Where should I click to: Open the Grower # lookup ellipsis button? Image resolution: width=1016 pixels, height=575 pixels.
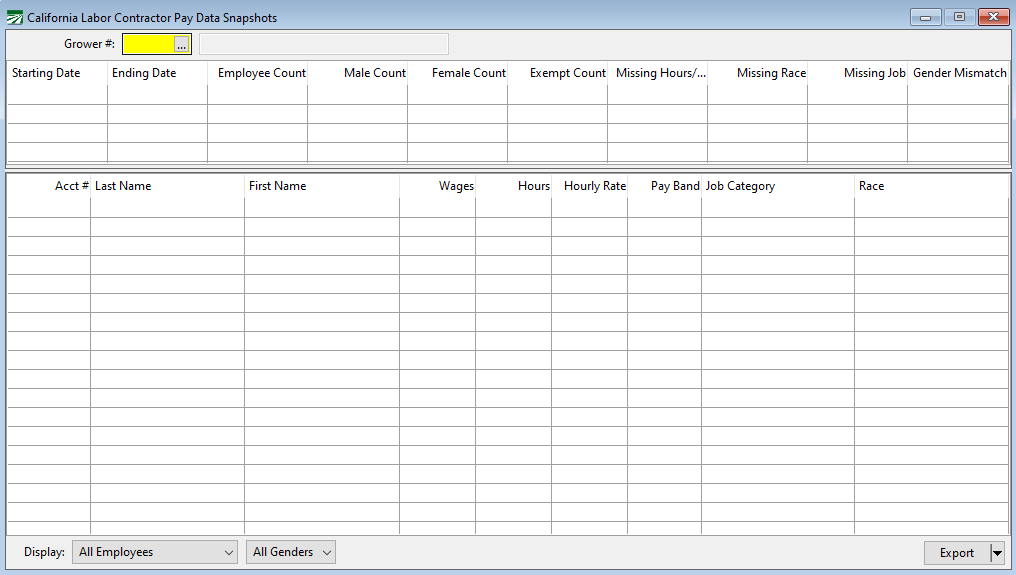(x=181, y=45)
